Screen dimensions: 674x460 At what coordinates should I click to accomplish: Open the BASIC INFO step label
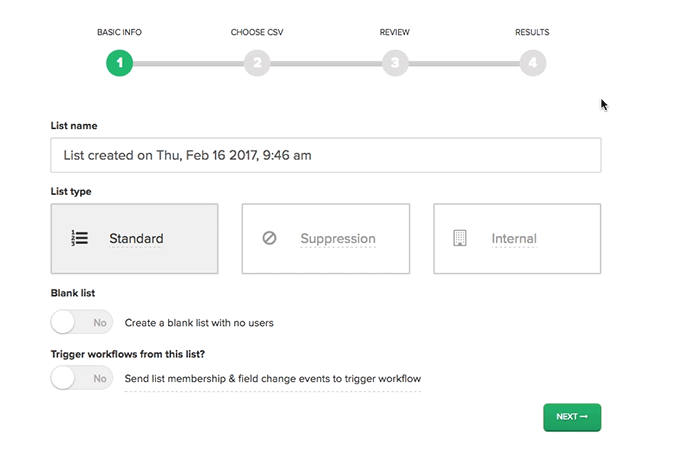click(x=119, y=32)
